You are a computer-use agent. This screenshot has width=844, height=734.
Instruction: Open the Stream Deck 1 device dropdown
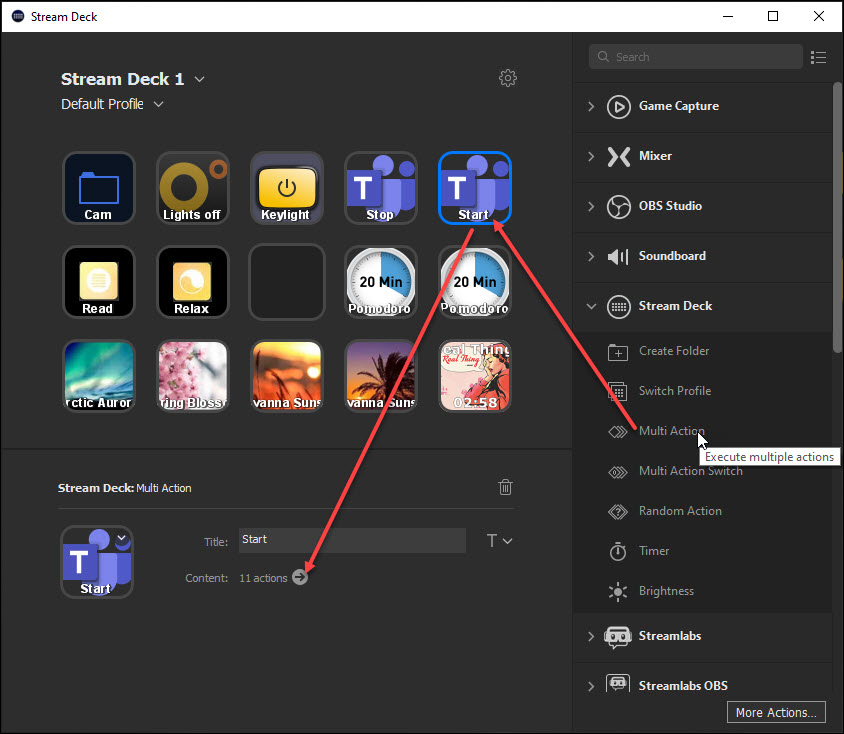199,79
